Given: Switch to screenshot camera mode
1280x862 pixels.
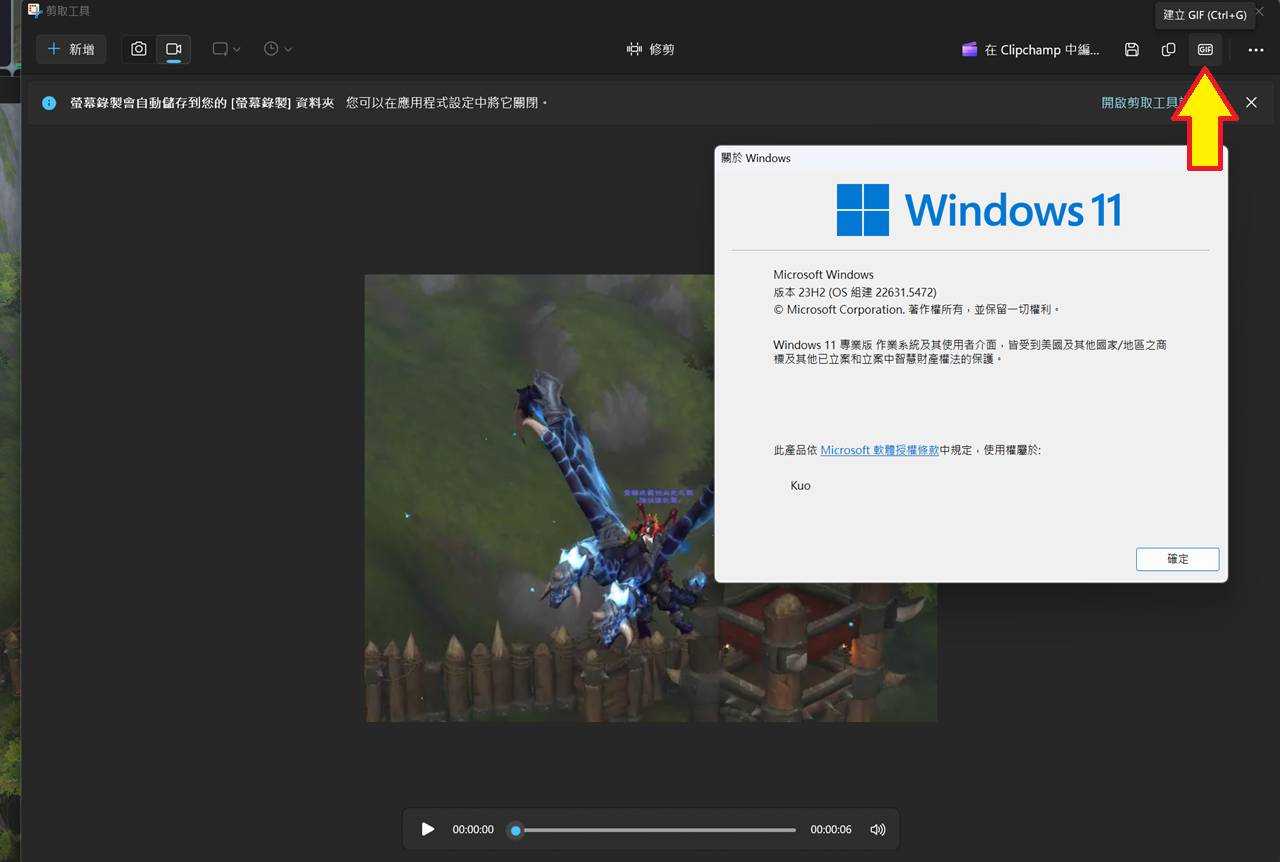Looking at the screenshot, I should click(x=139, y=49).
